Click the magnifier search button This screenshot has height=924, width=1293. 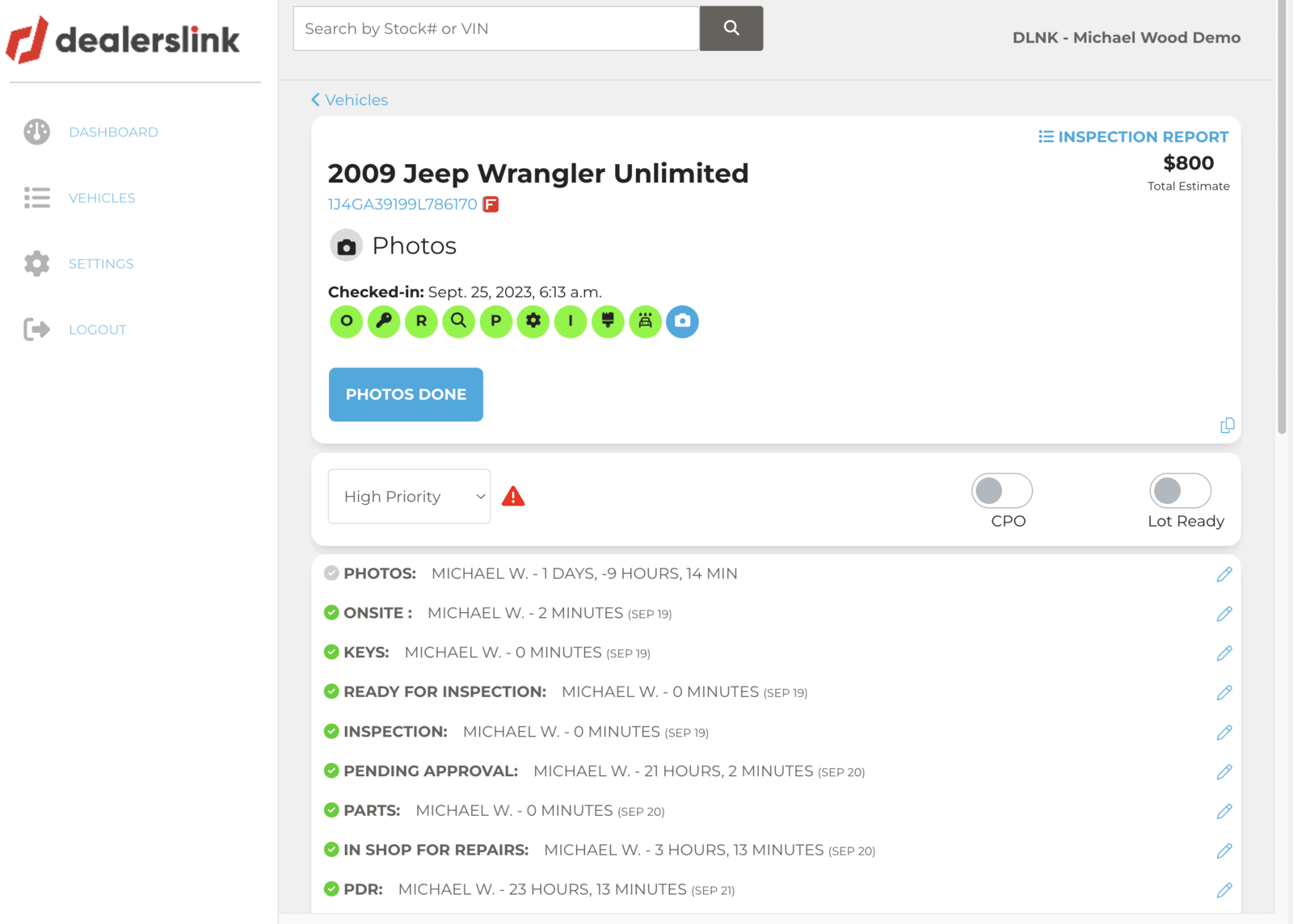(x=731, y=28)
